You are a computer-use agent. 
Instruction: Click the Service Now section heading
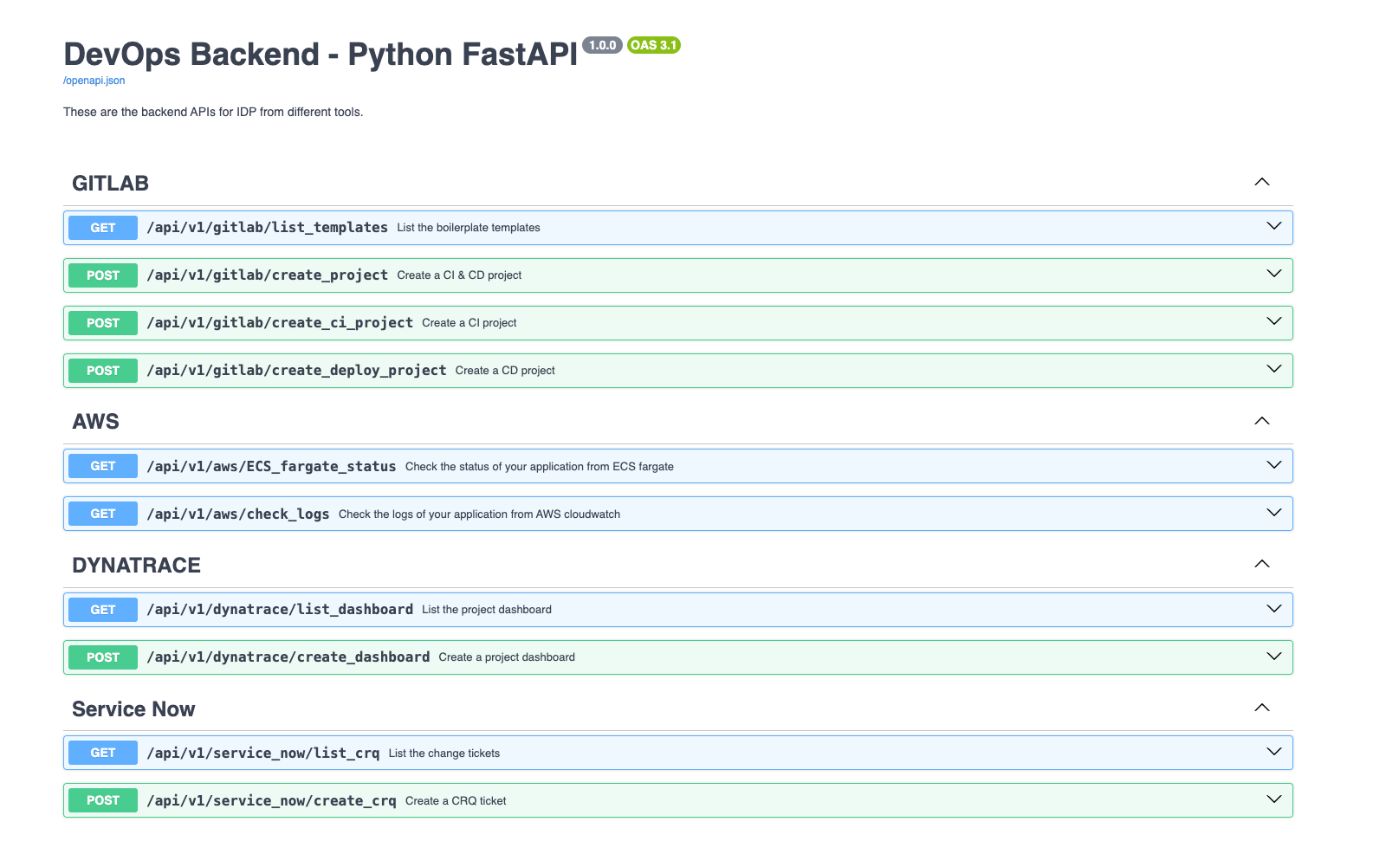pos(133,709)
